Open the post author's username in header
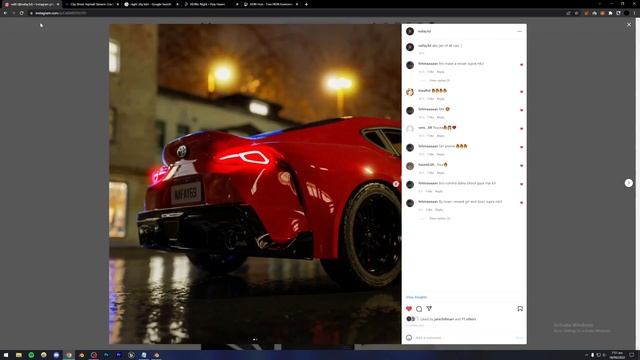640x360 pixels. pos(424,31)
